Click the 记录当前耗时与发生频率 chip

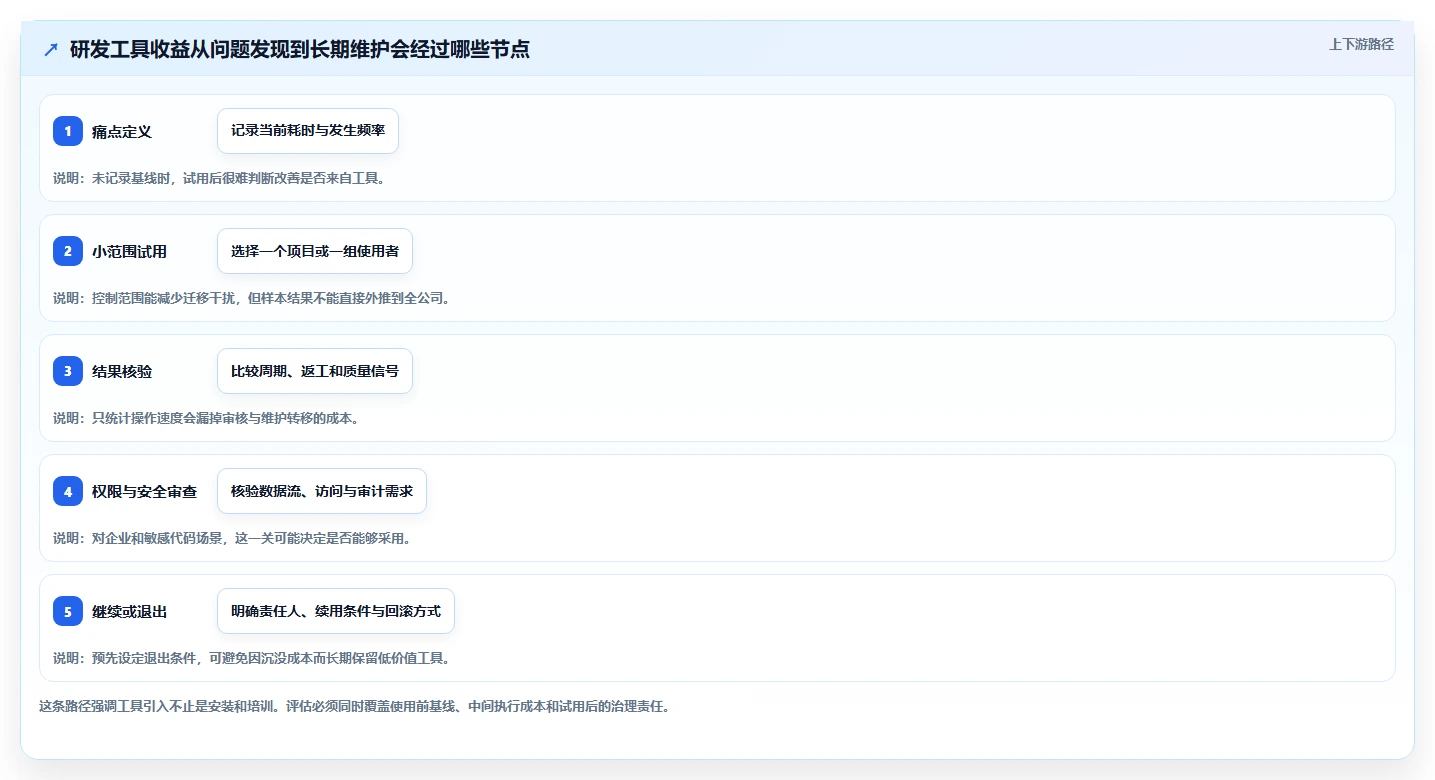[x=308, y=131]
